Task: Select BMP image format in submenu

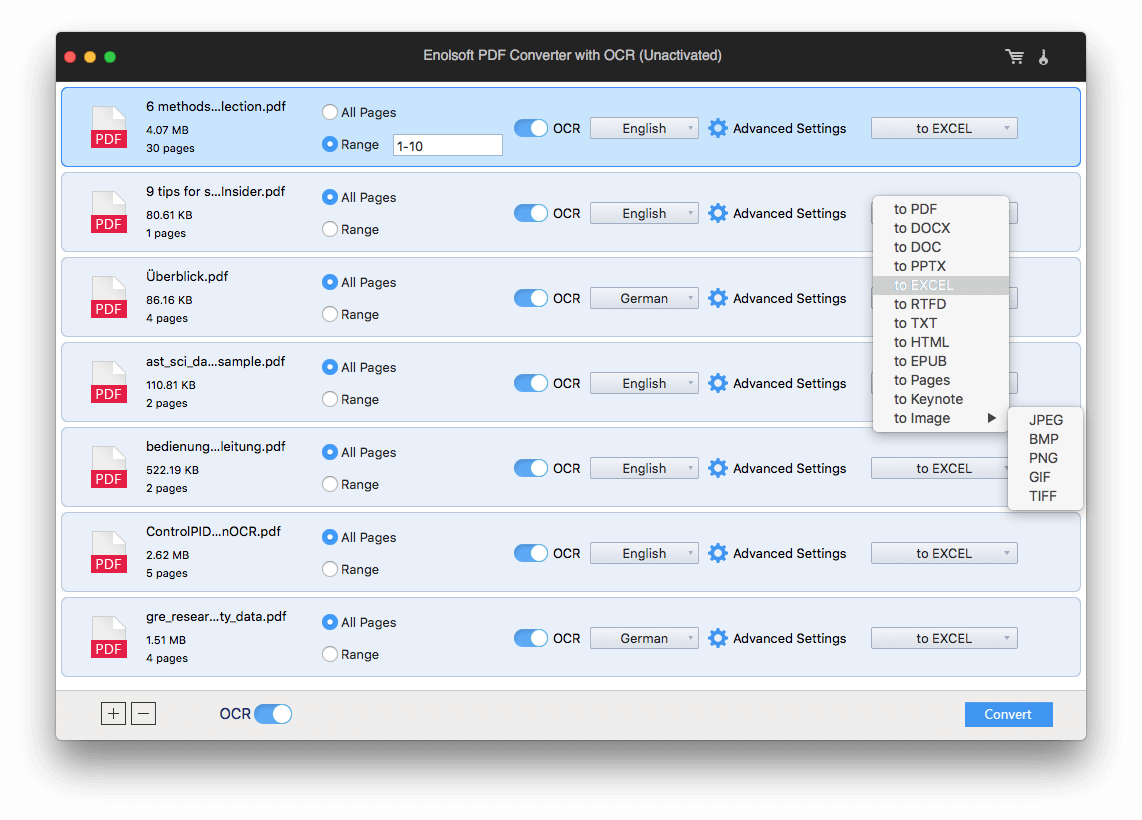Action: click(1046, 439)
